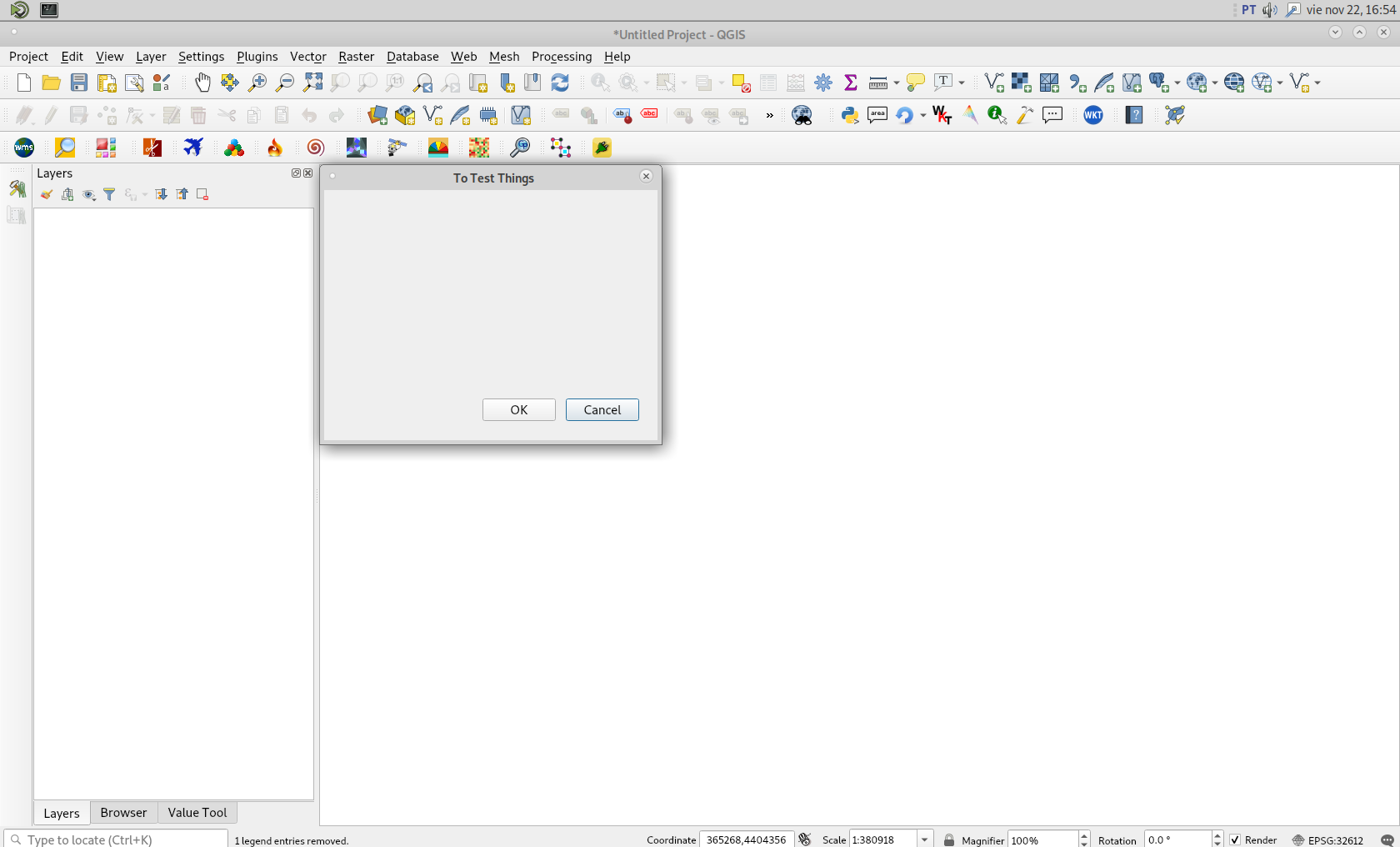The image size is (1400, 847).
Task: Remove selected layer icon in Layers panel
Action: point(202,194)
